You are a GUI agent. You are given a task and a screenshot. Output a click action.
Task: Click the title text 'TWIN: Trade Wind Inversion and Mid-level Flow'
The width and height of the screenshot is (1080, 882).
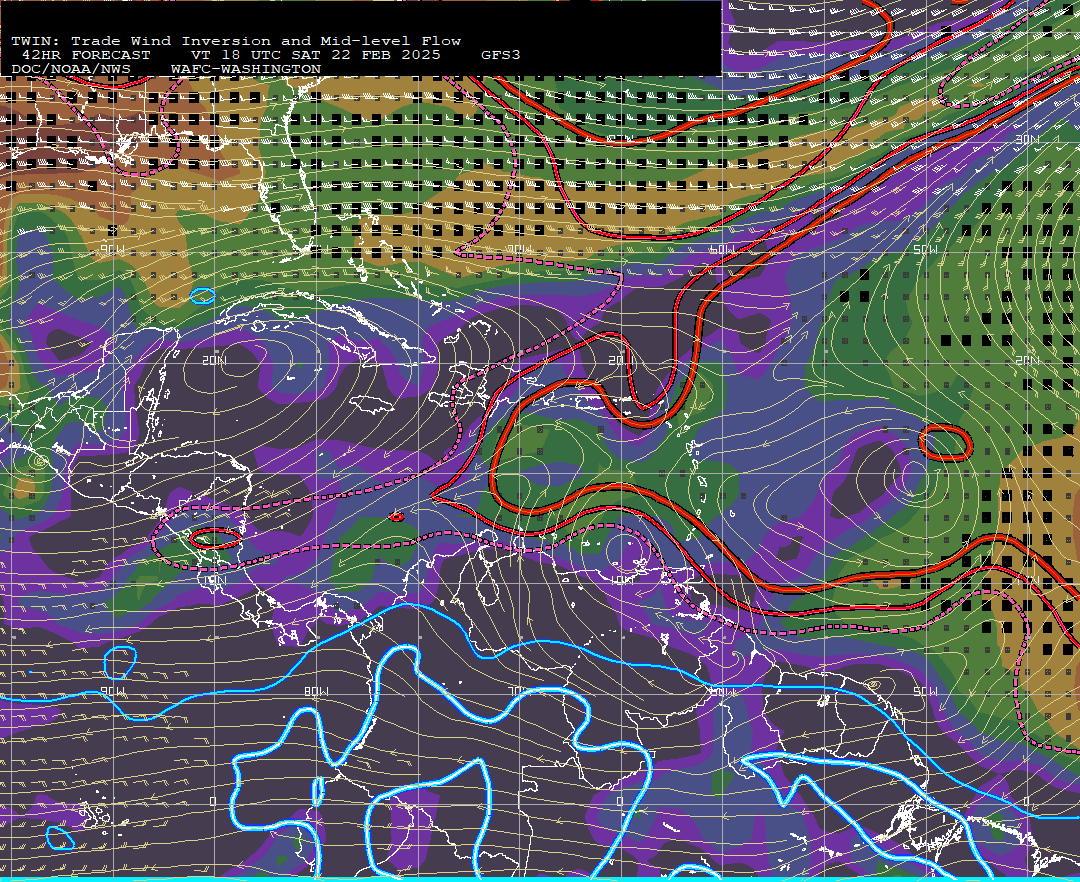(236, 41)
